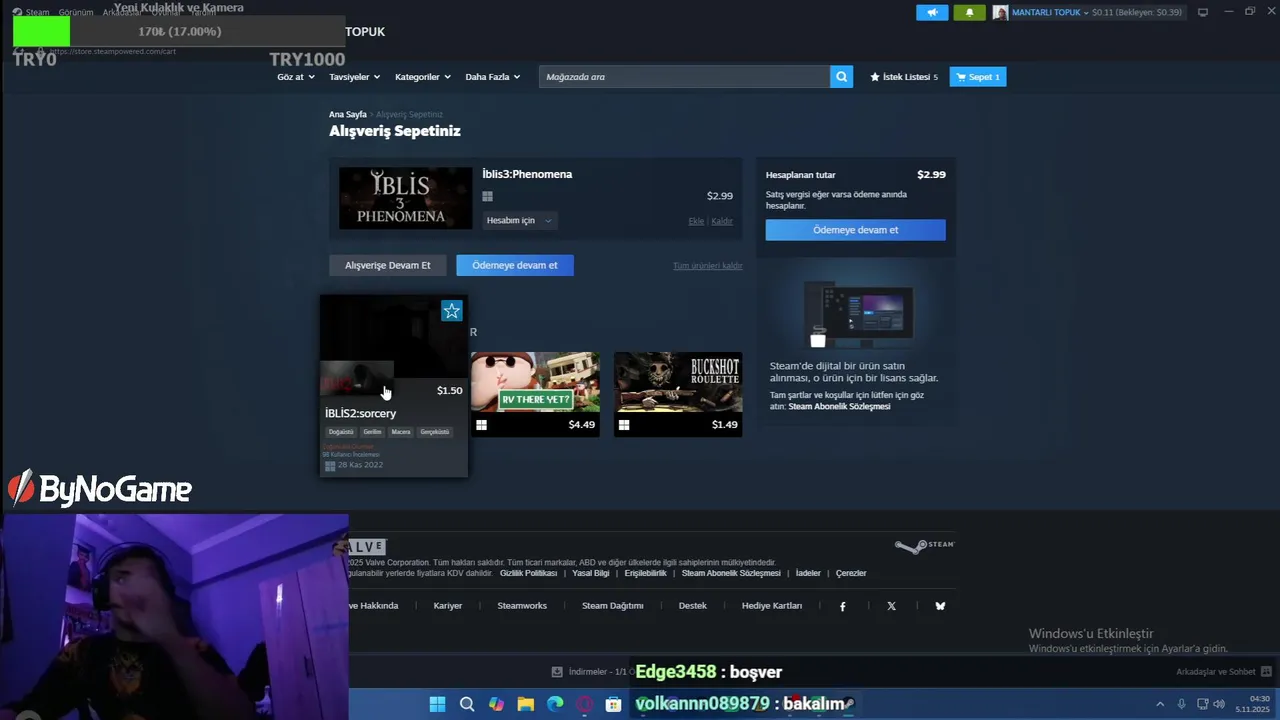Open the Görünüm menu
The height and width of the screenshot is (720, 1280).
pyautogui.click(x=76, y=12)
